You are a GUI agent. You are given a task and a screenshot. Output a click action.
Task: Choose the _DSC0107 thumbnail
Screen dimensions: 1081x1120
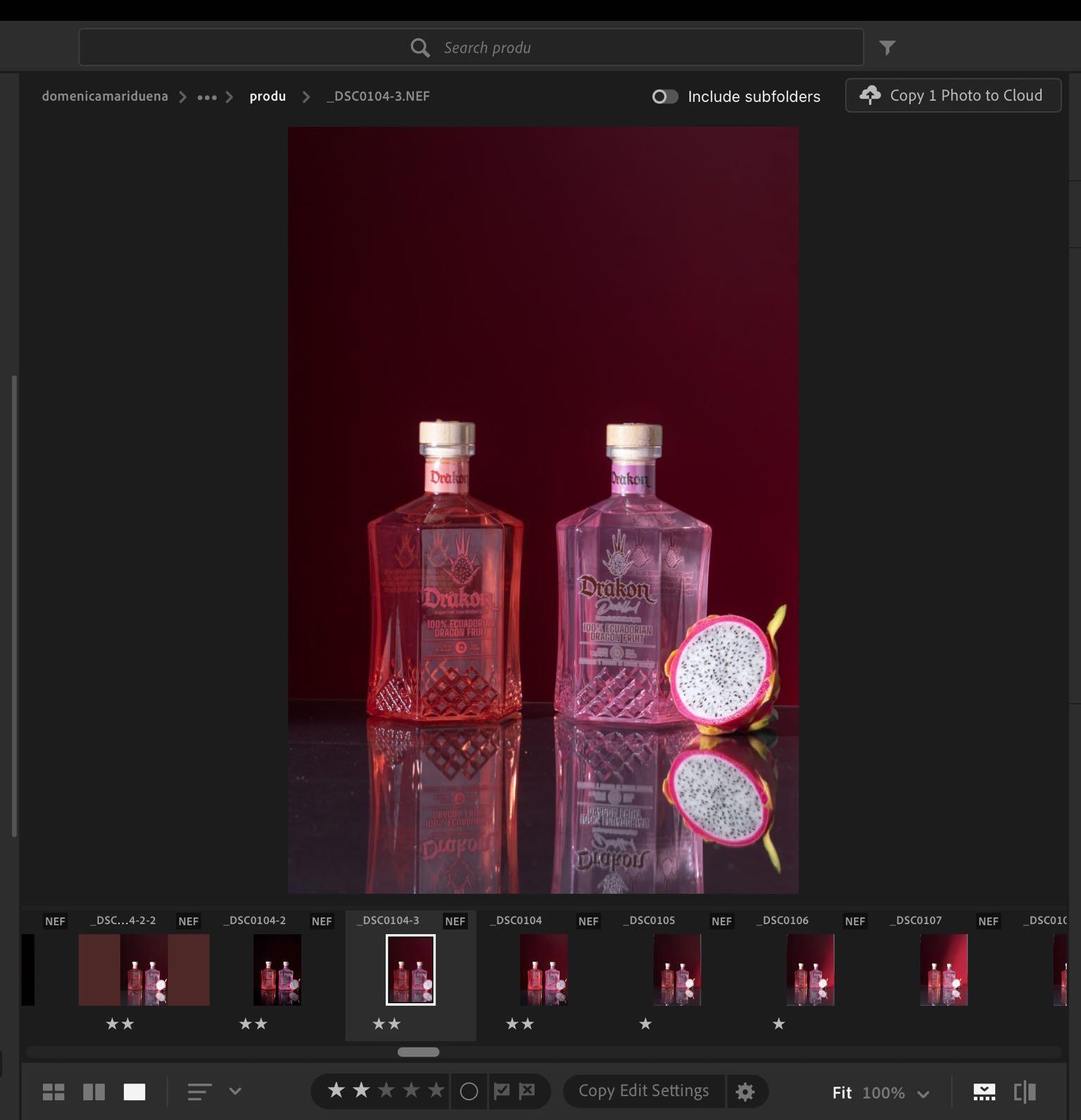coord(944,969)
